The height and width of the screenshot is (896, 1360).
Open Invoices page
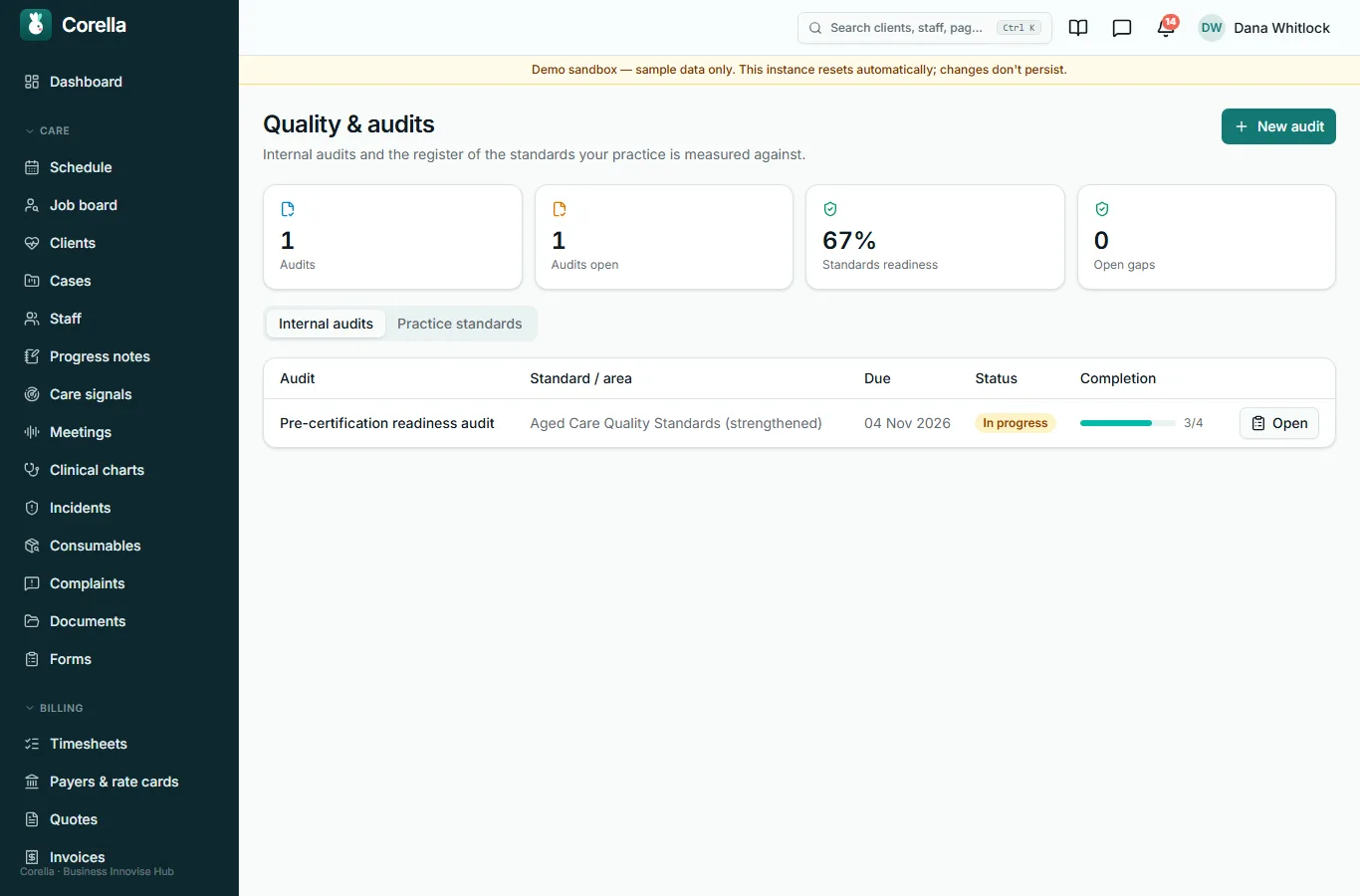coord(119,857)
